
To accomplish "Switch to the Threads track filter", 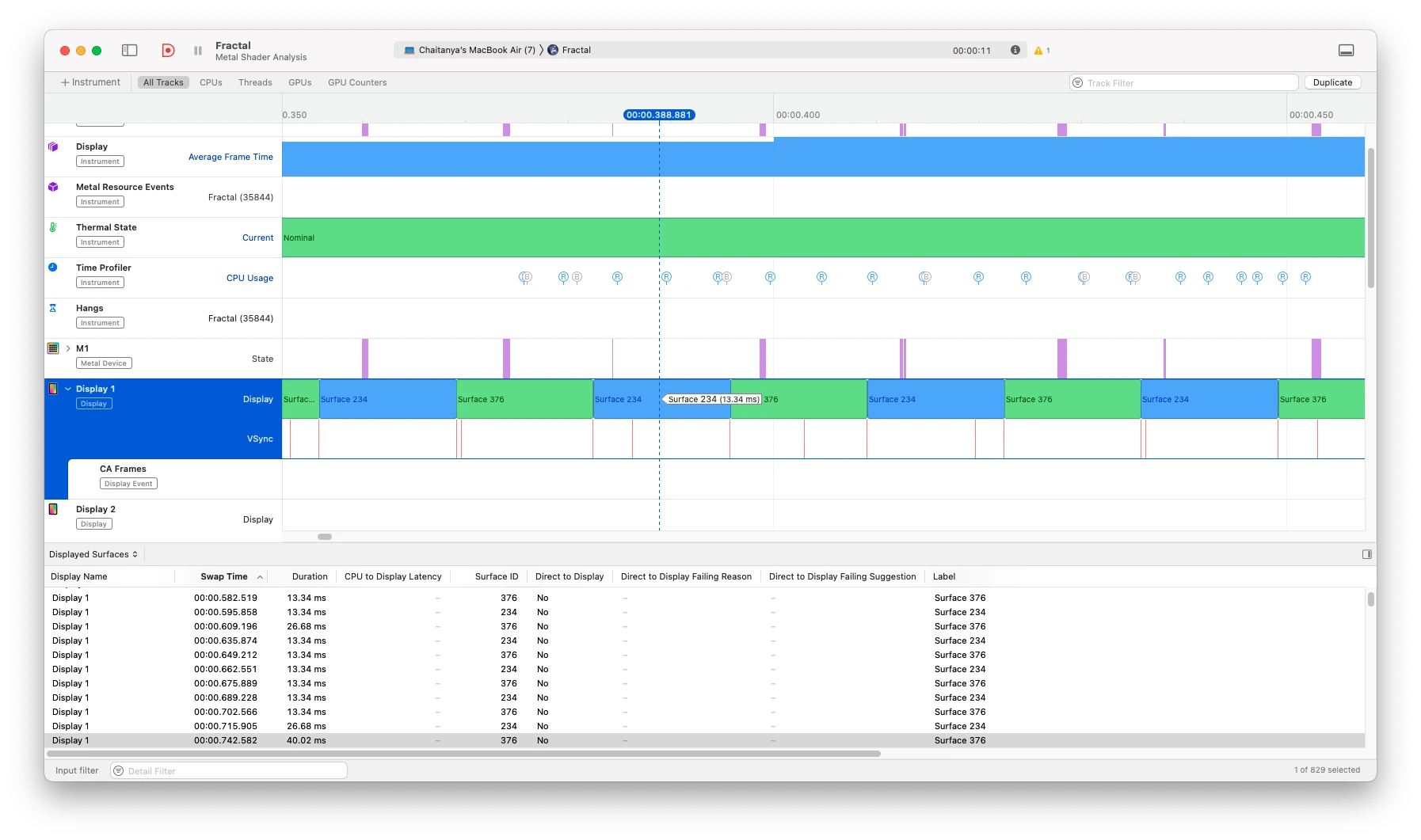I will point(255,82).
